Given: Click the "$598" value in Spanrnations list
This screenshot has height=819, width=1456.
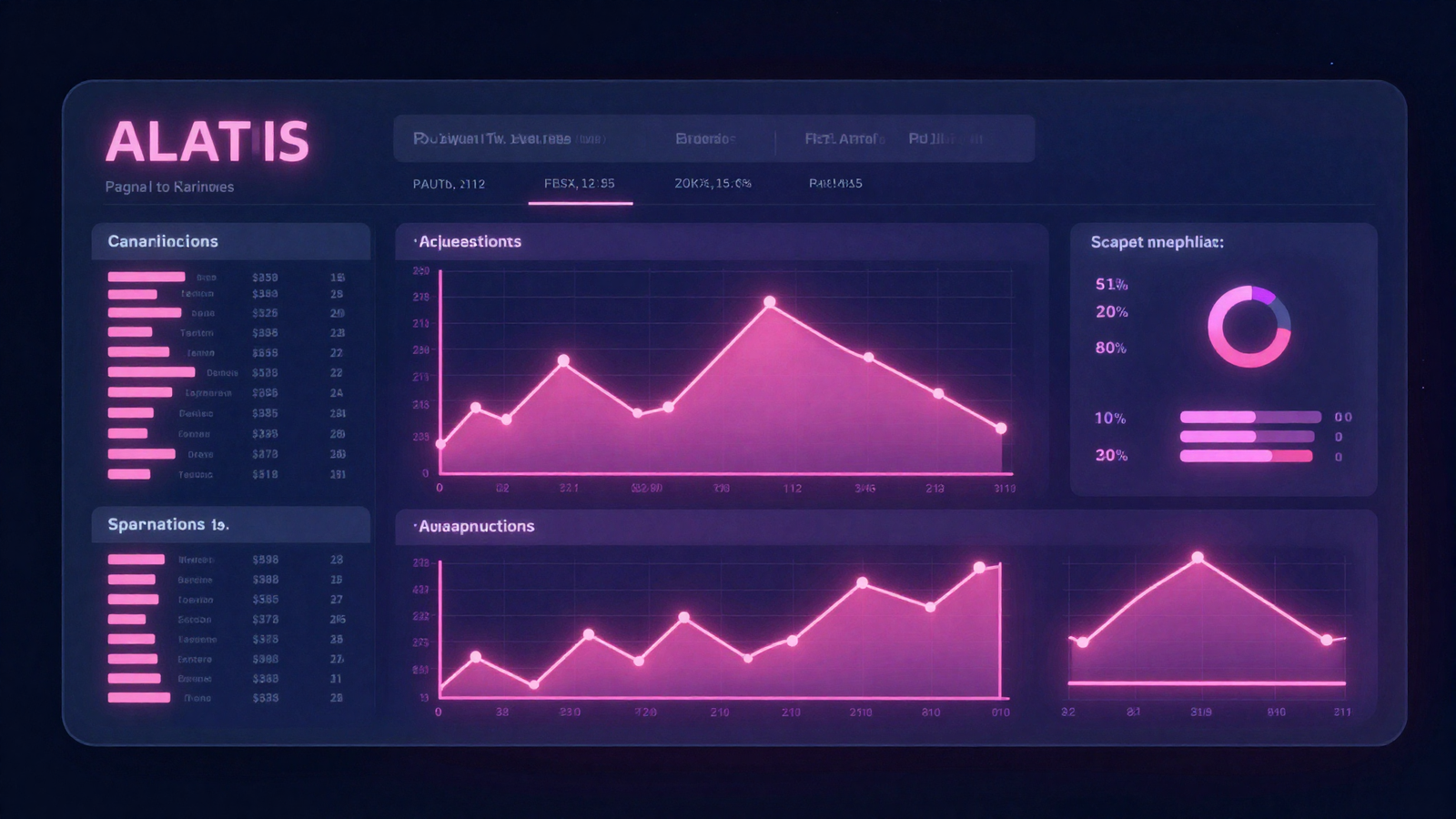Looking at the screenshot, I should (x=265, y=560).
